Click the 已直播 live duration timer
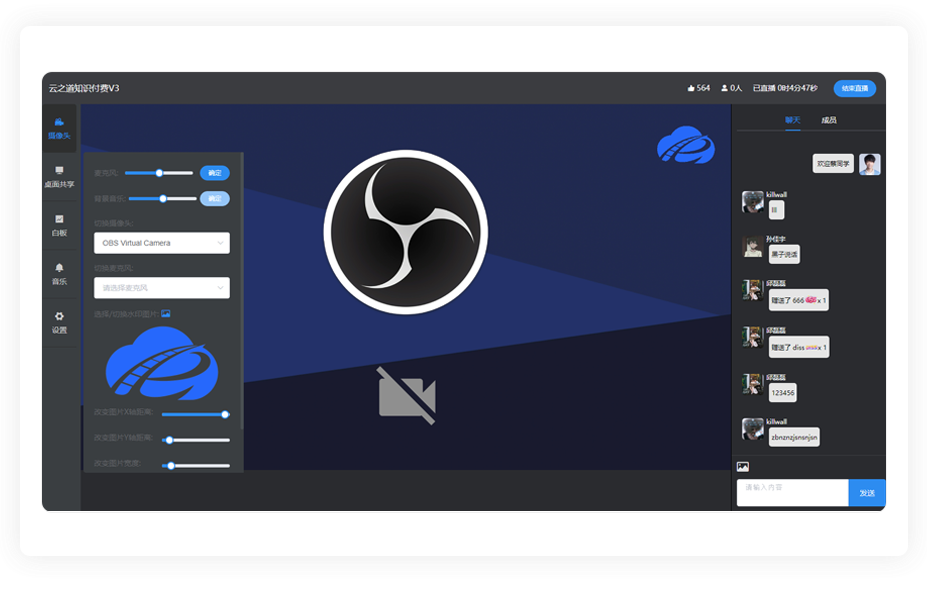Screen dimensions: 927x589 (785, 88)
